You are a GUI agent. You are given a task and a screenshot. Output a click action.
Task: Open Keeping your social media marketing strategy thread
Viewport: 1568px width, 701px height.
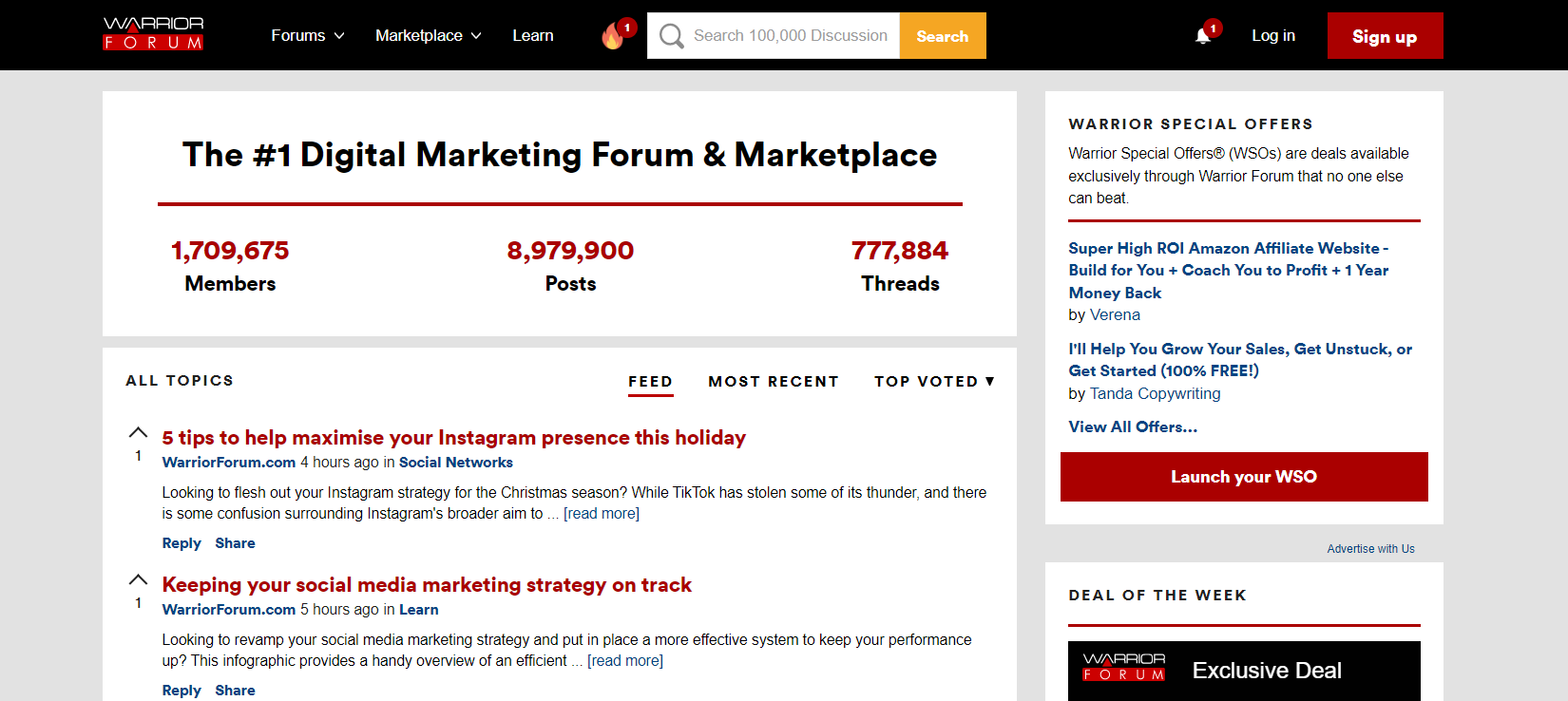pos(427,585)
